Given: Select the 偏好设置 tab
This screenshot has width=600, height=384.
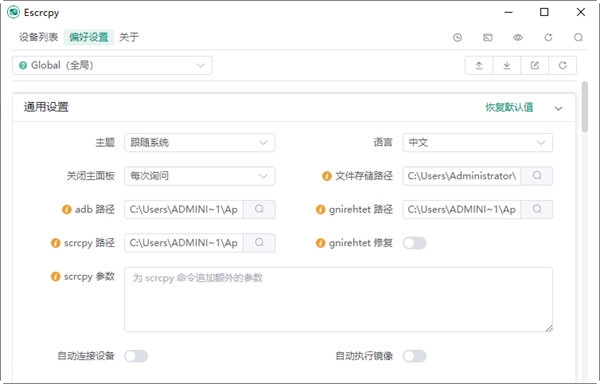Looking at the screenshot, I should (89, 37).
